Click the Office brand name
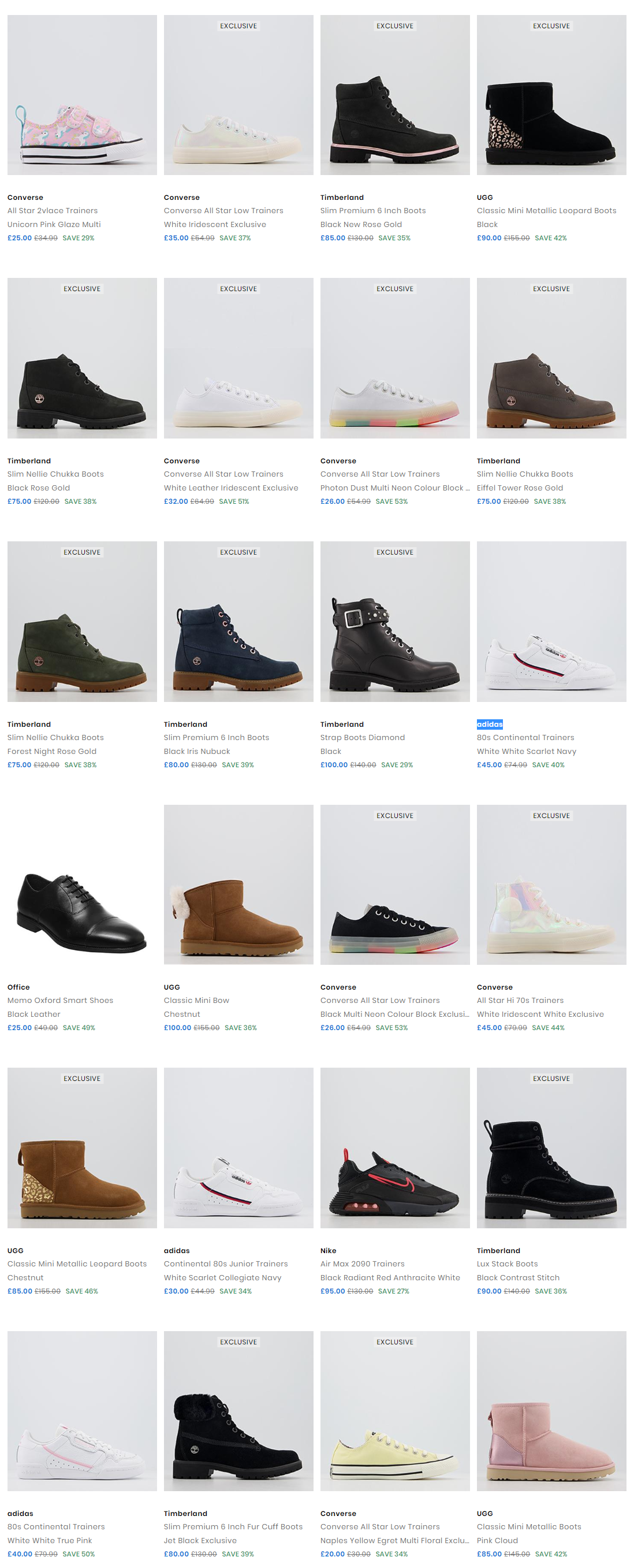The height and width of the screenshot is (1568, 634). point(18,987)
